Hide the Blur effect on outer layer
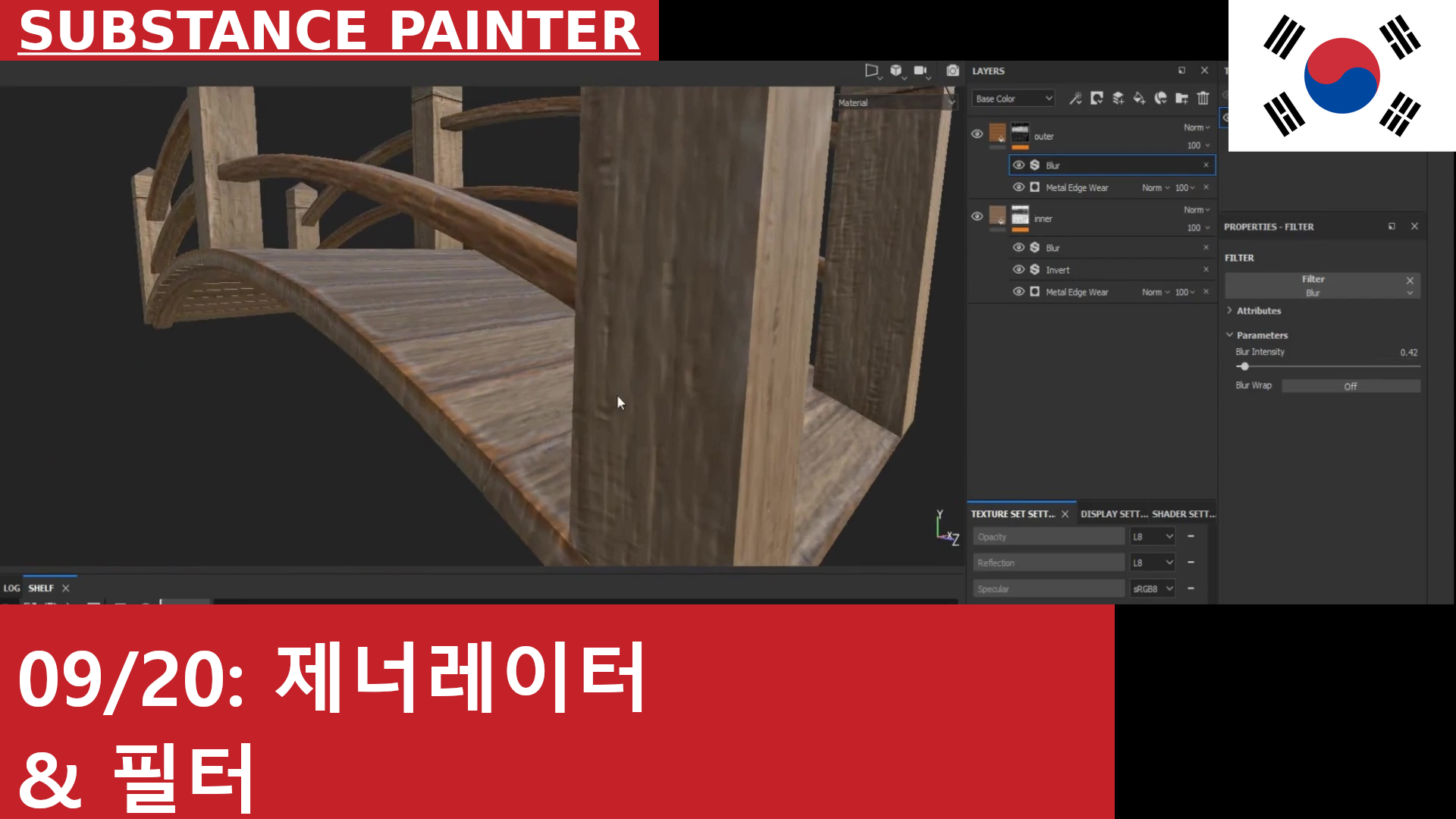This screenshot has width=1456, height=819. tap(1018, 165)
